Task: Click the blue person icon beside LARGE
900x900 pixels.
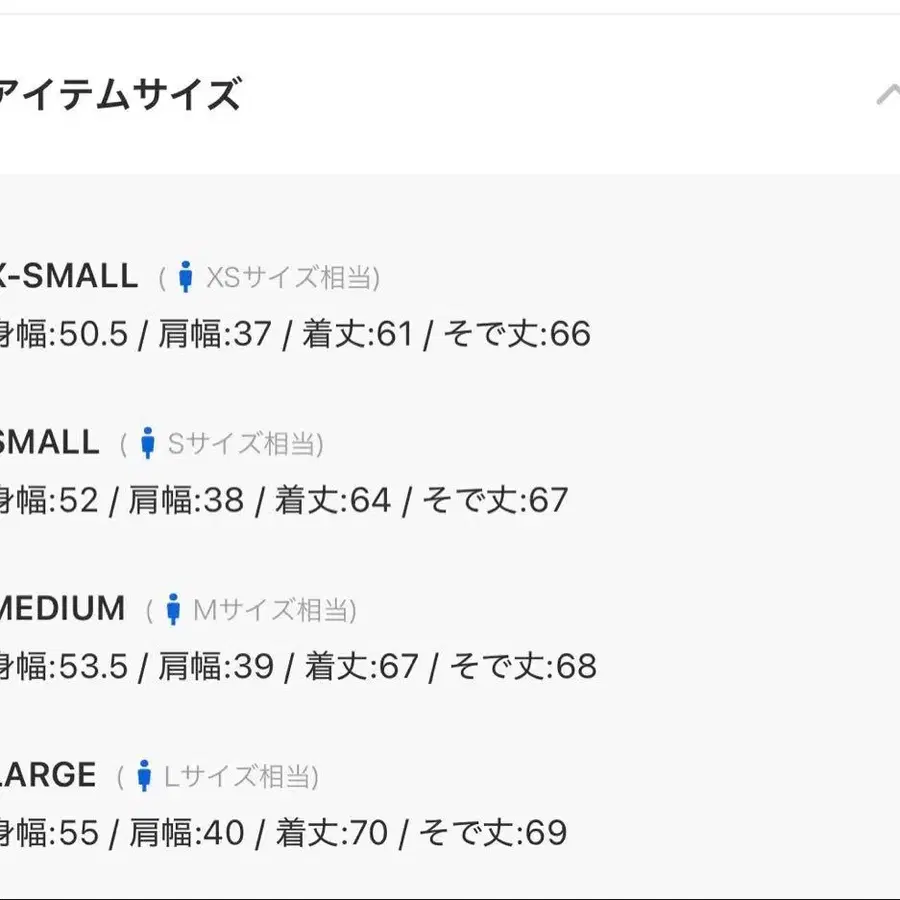Action: (x=144, y=775)
